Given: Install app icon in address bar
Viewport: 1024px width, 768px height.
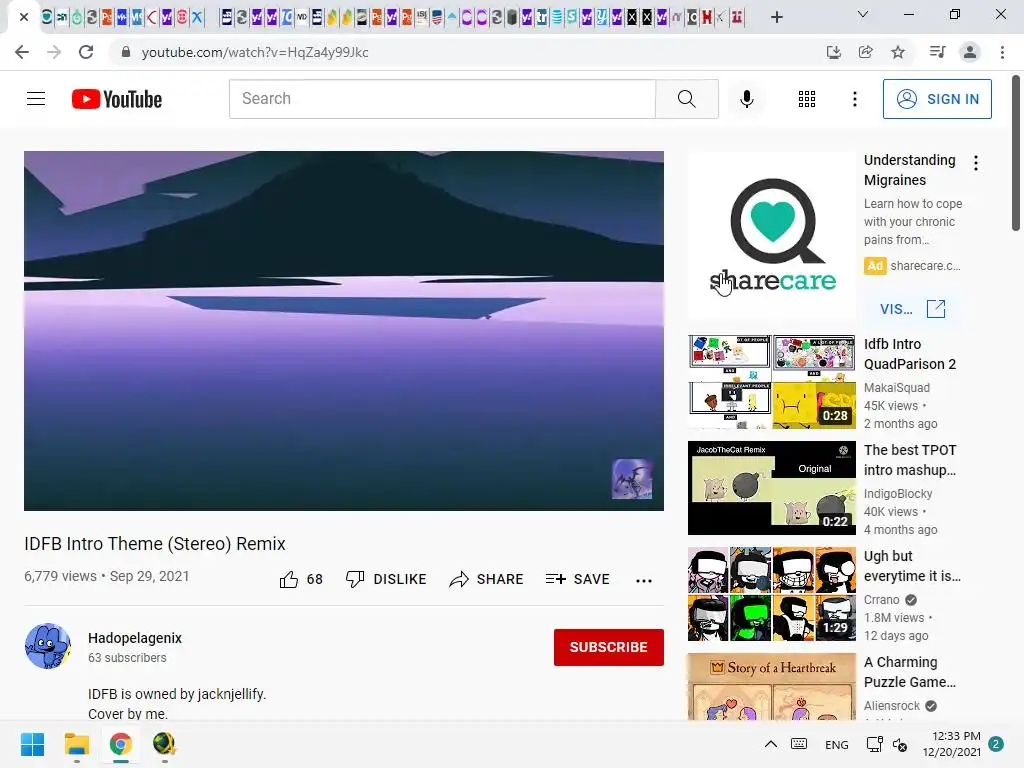Looking at the screenshot, I should [x=833, y=52].
